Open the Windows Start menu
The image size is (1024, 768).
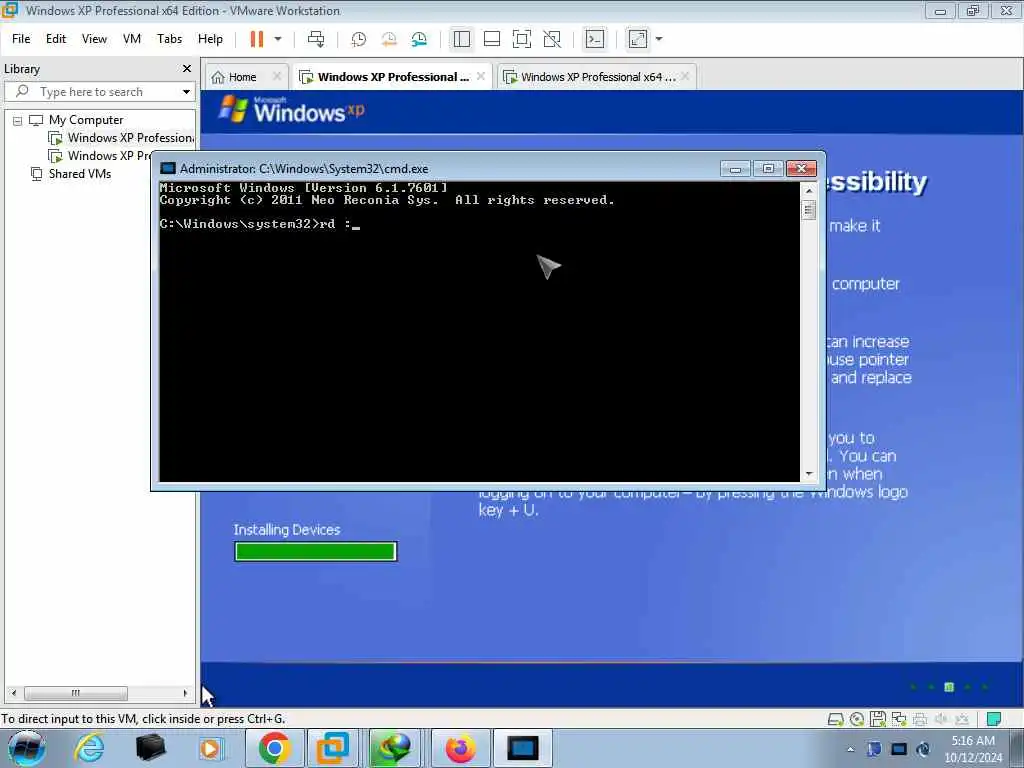[26, 748]
